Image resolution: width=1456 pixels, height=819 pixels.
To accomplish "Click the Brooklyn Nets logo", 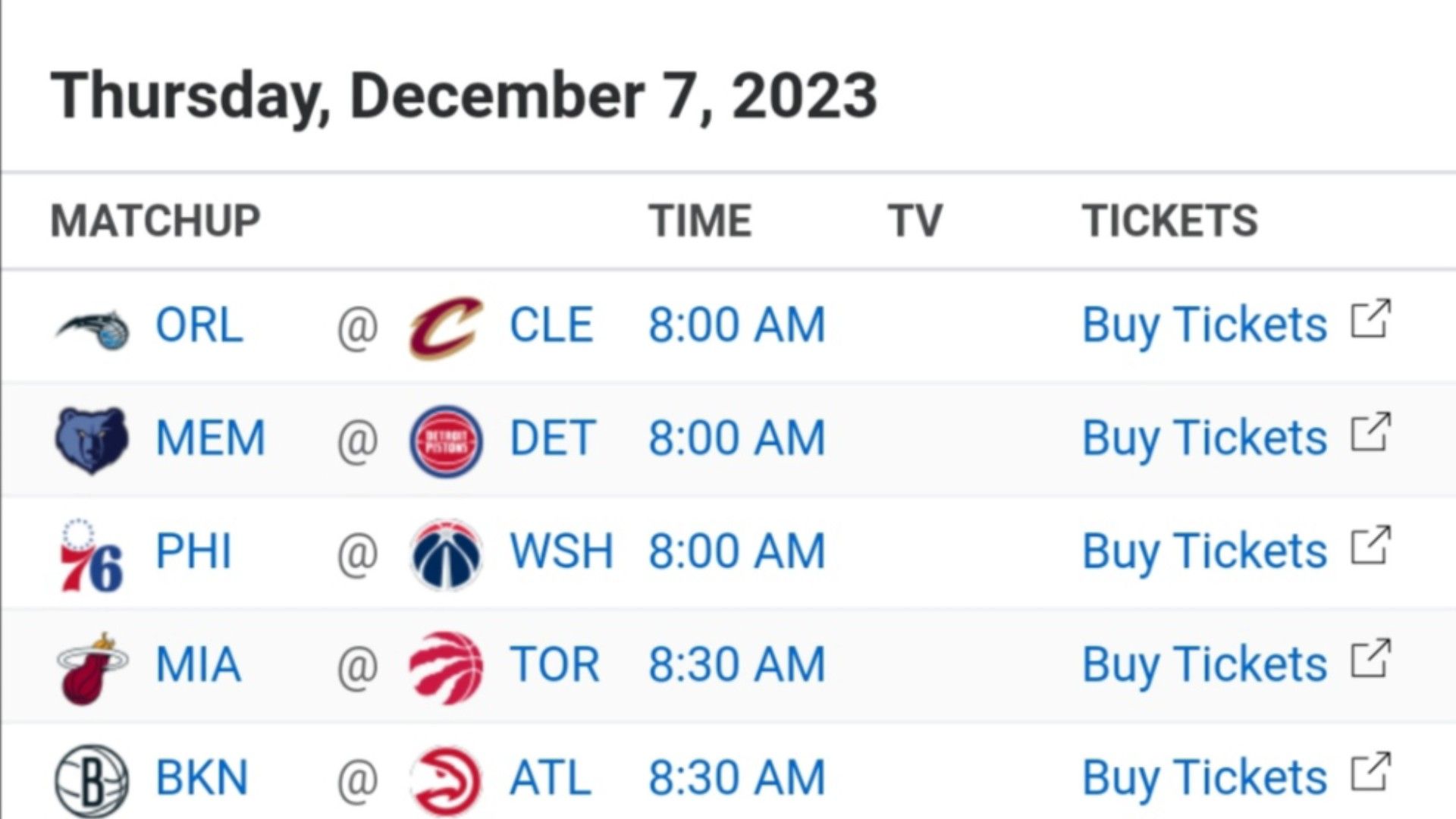I will tap(92, 780).
